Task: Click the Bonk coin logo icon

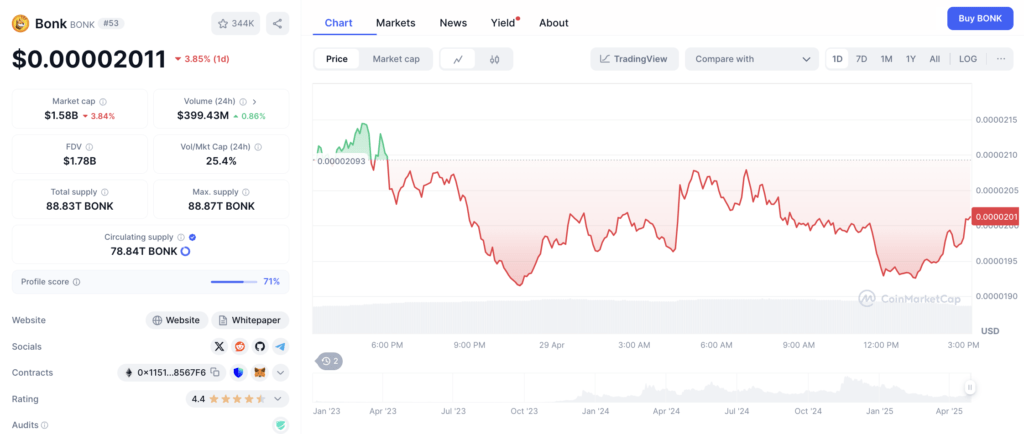Action: [x=21, y=23]
